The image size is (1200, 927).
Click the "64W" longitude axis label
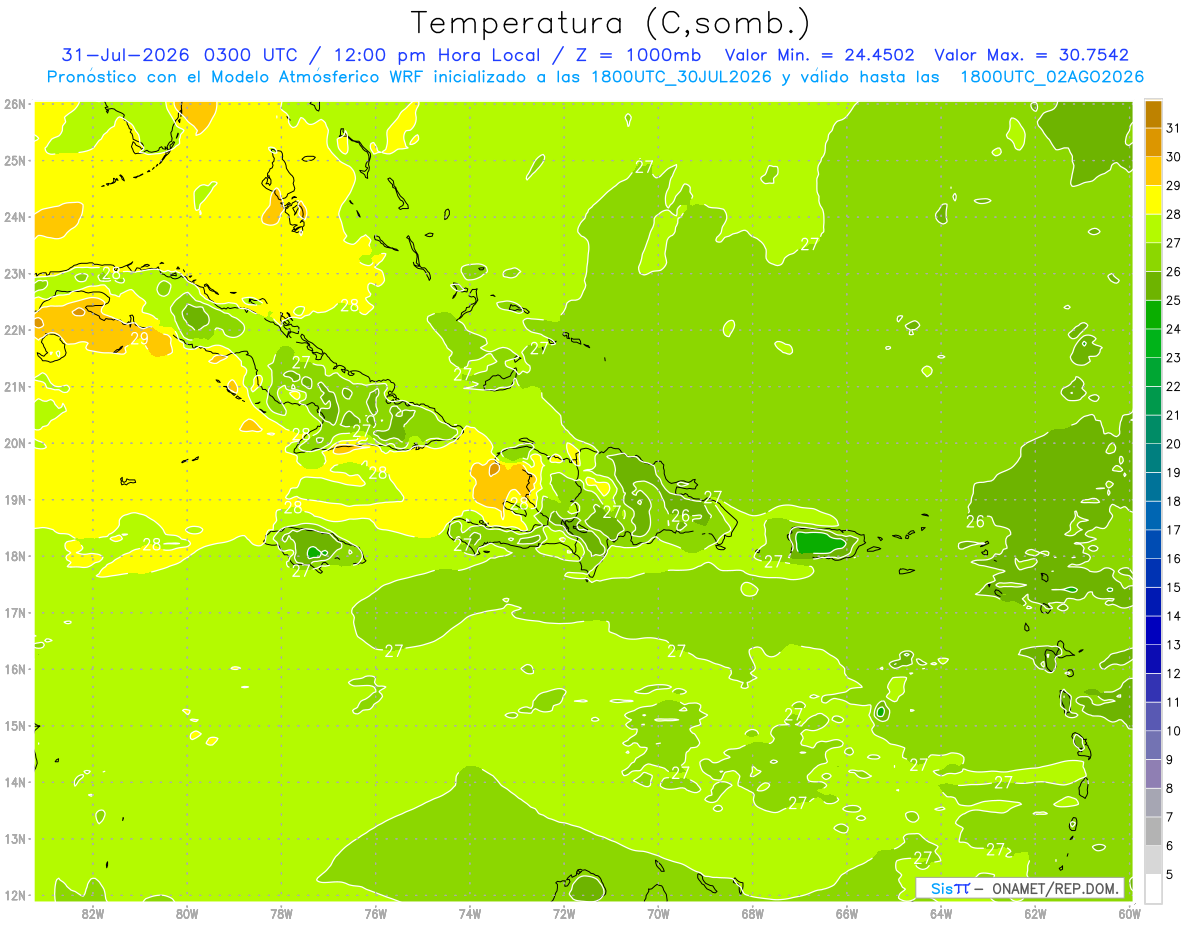click(941, 913)
